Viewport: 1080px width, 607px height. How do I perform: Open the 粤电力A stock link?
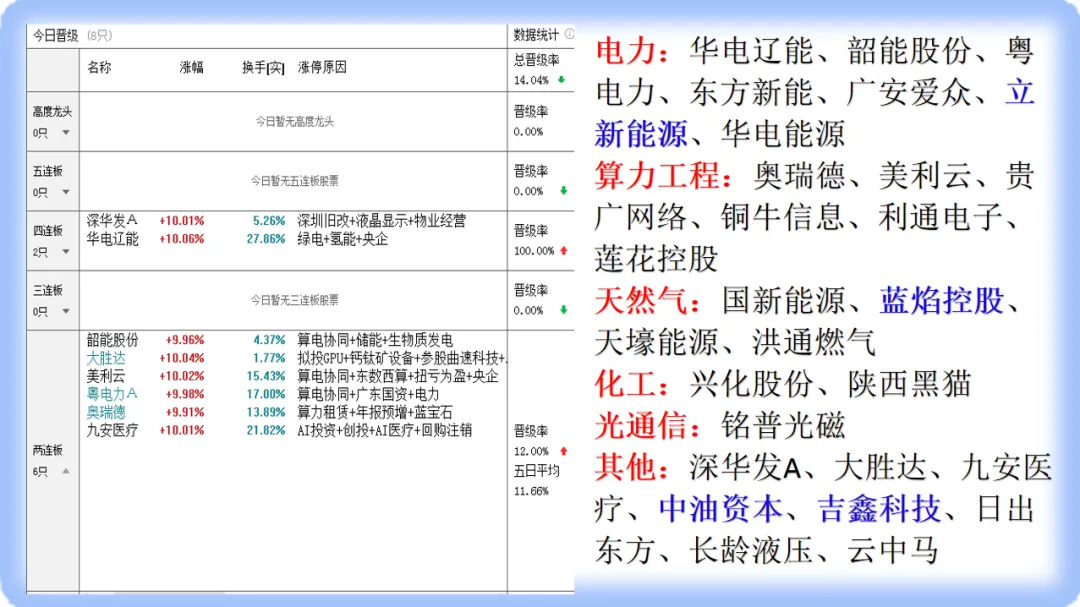coord(112,394)
